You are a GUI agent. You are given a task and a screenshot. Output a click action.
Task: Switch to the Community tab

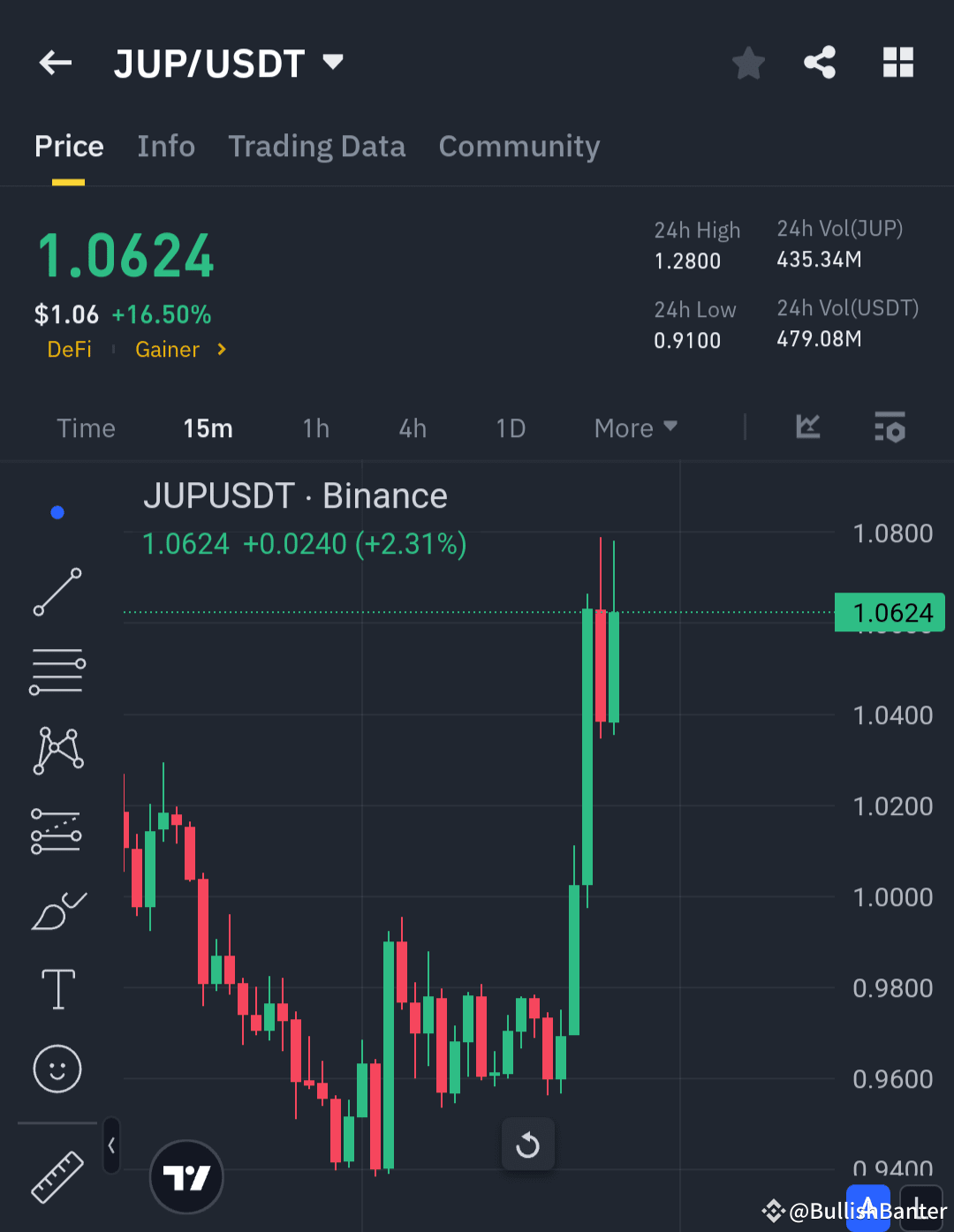519,147
